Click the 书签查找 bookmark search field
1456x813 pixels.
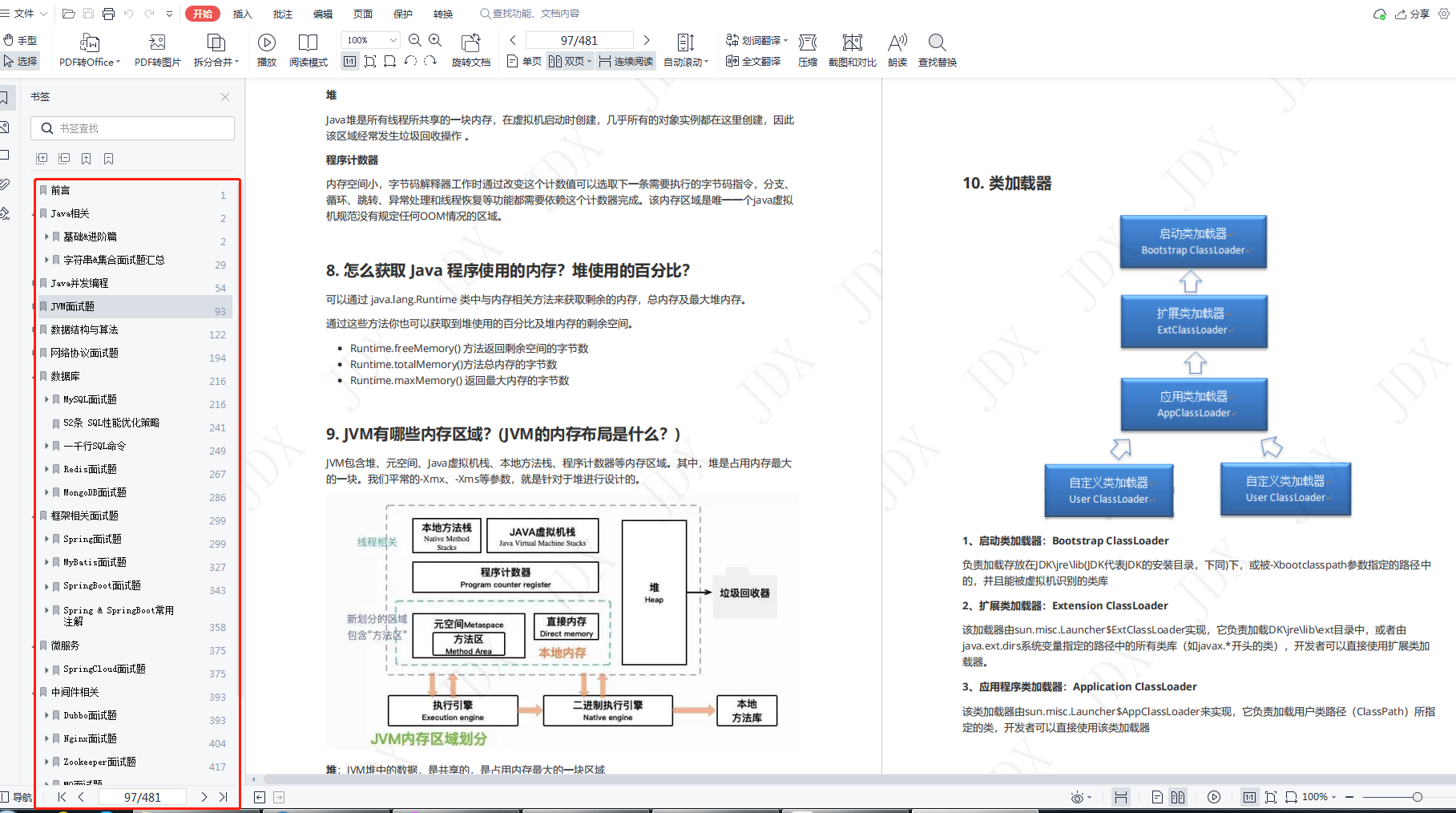(133, 128)
